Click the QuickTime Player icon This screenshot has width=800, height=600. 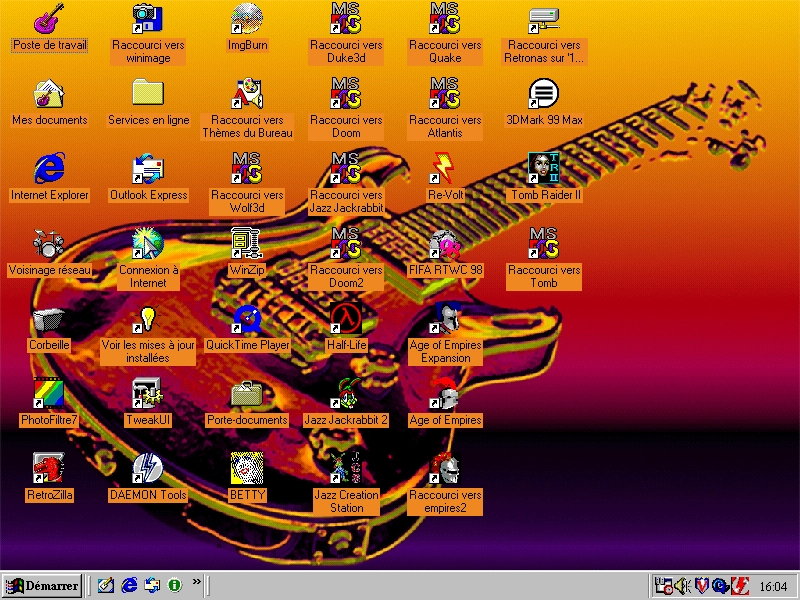point(247,318)
